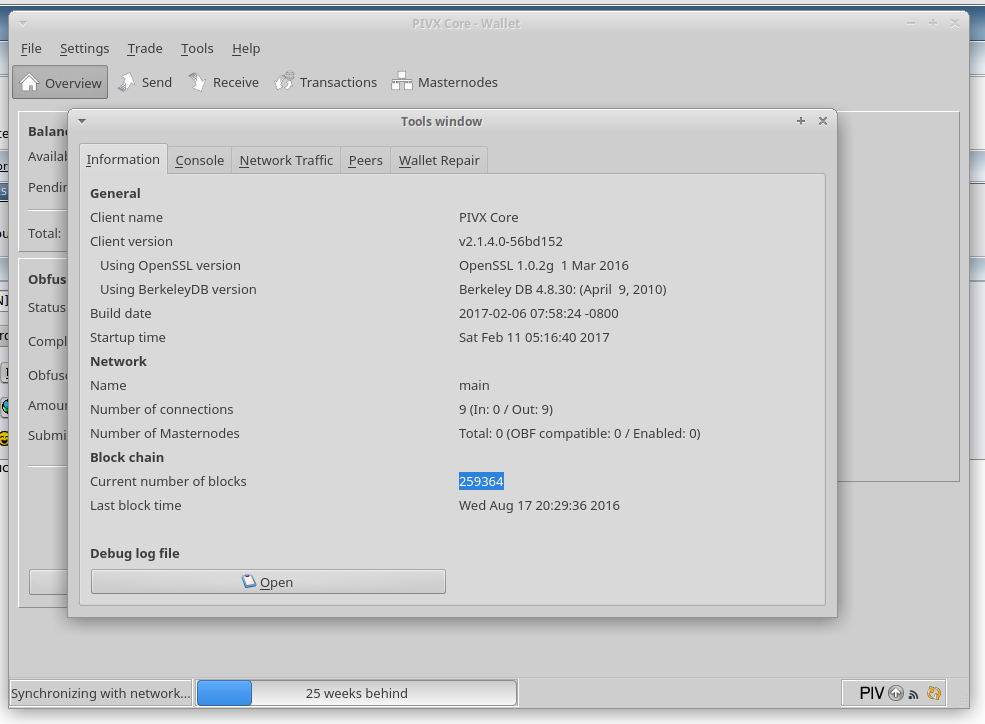
Task: Open the Overview page in the wallet toolbar
Action: (x=60, y=82)
